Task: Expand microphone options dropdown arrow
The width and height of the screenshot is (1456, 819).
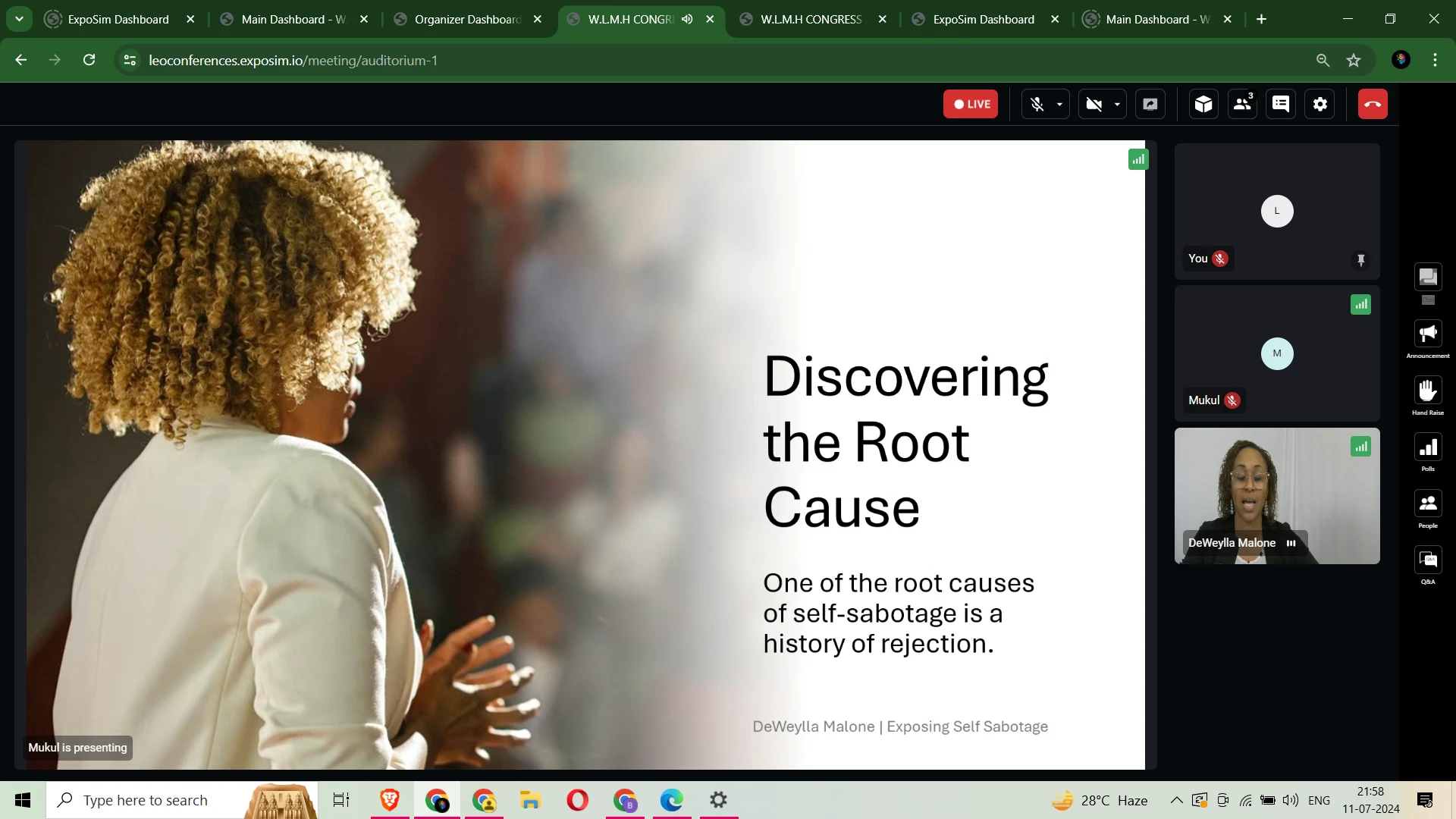Action: tap(1059, 105)
